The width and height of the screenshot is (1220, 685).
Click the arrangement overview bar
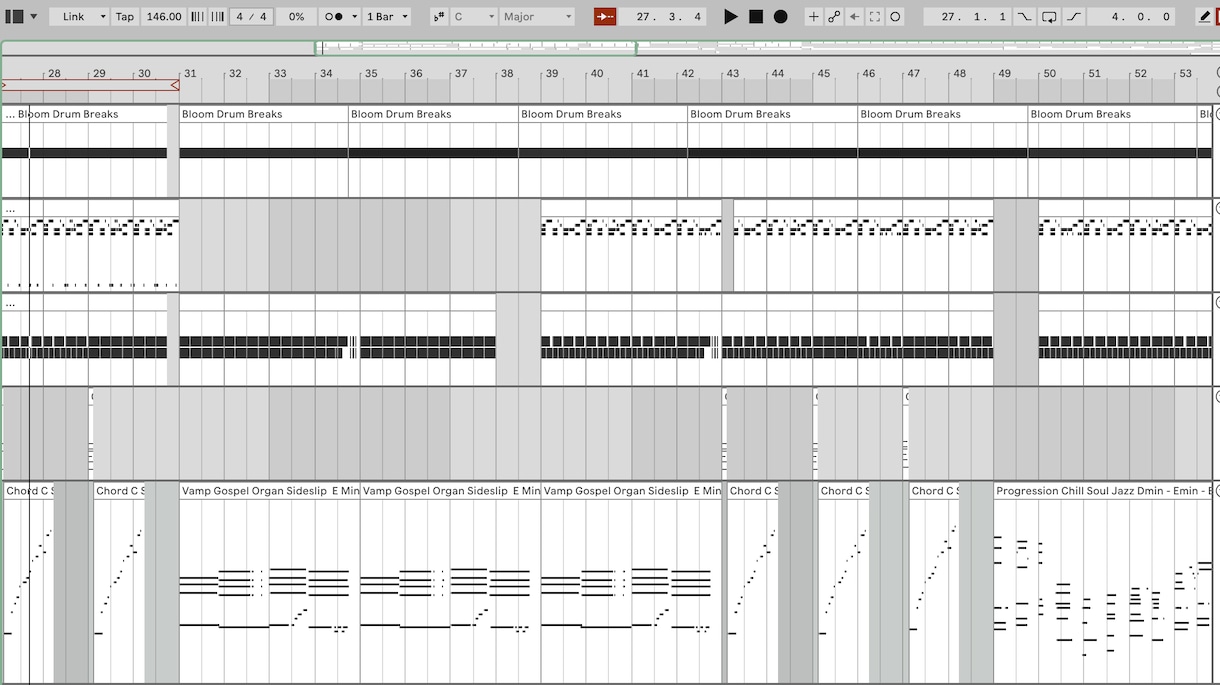[x=608, y=48]
